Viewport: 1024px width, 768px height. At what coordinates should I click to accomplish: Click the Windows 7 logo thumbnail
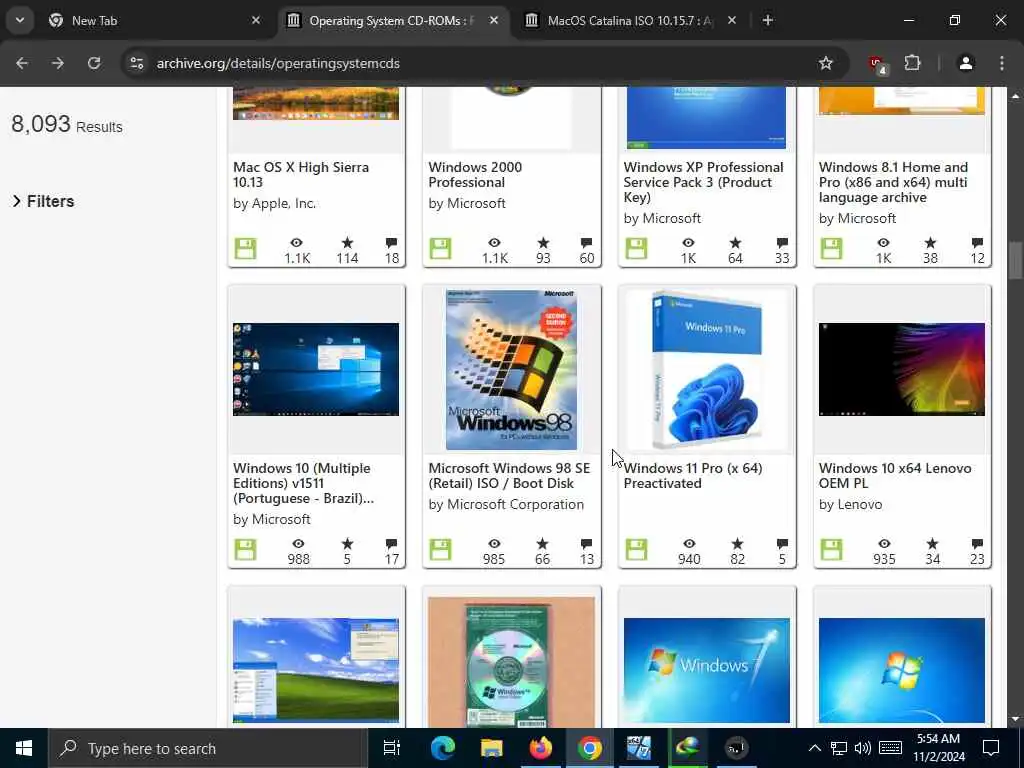(x=707, y=670)
